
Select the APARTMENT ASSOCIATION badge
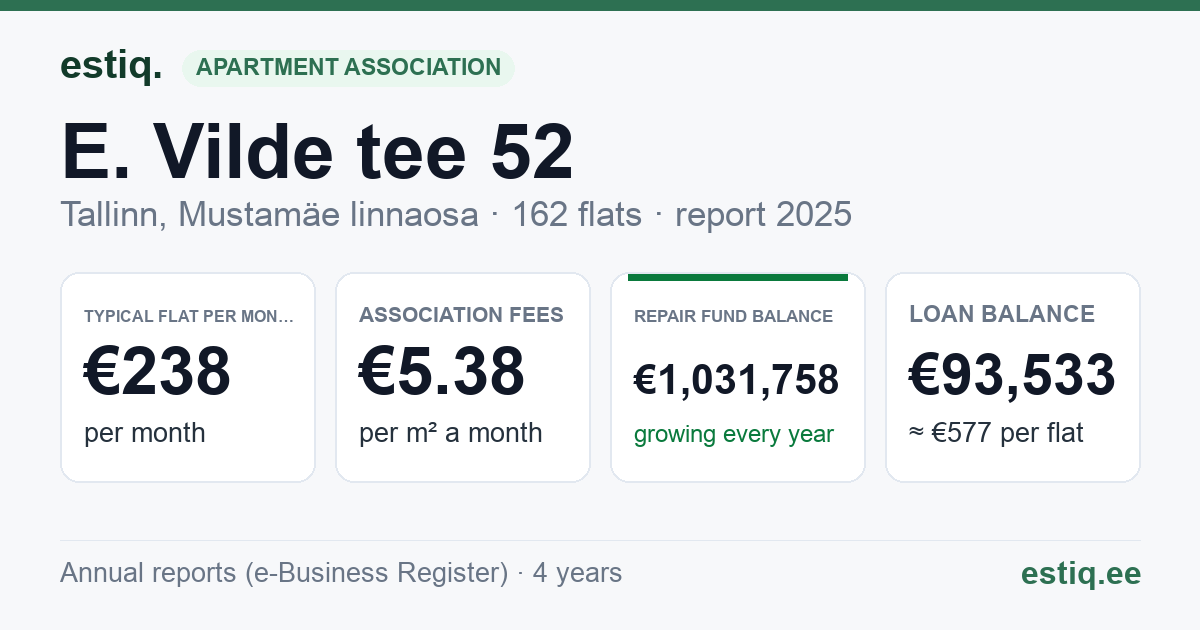click(348, 68)
